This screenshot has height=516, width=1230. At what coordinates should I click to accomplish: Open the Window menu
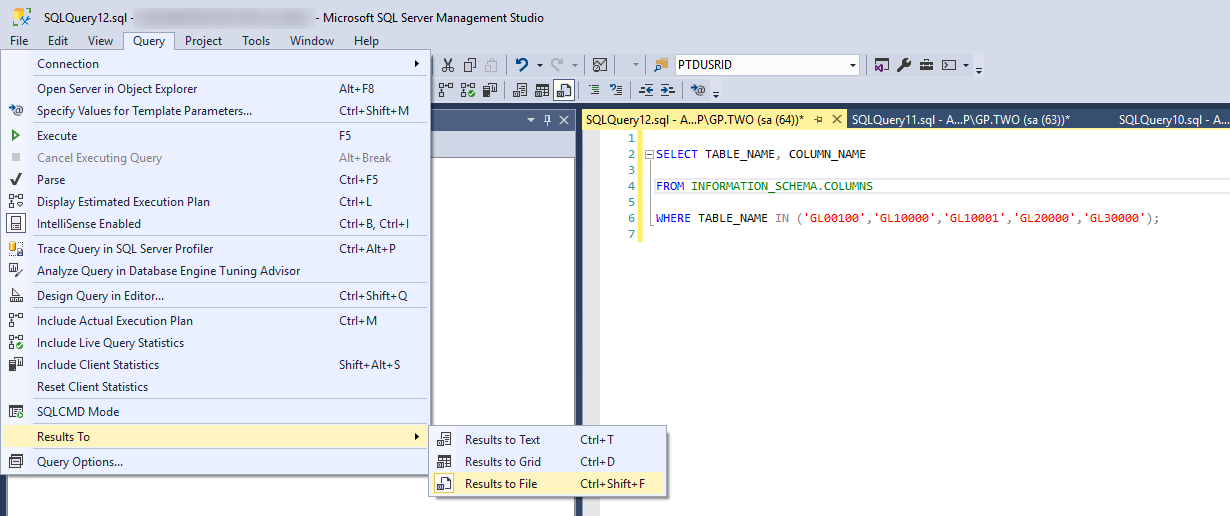[312, 41]
